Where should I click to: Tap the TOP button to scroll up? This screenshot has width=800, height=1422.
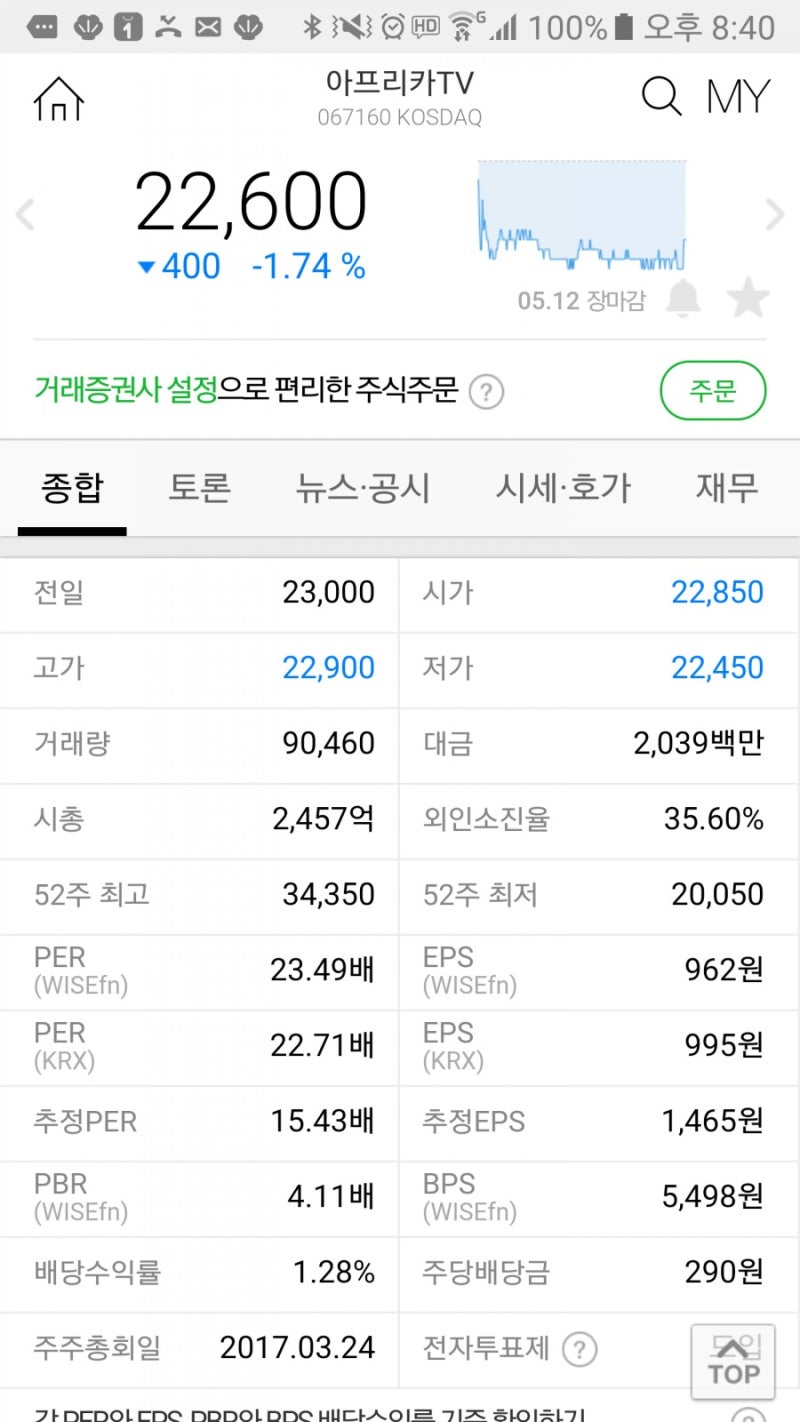pos(735,1360)
